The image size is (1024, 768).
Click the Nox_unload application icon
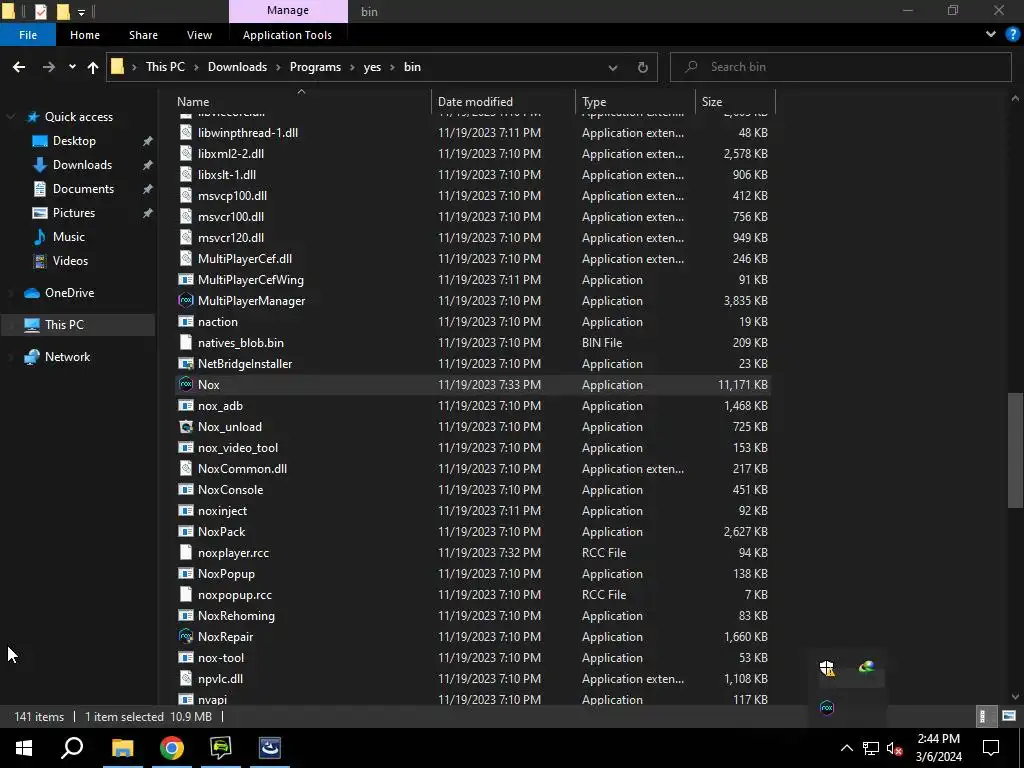tap(186, 426)
